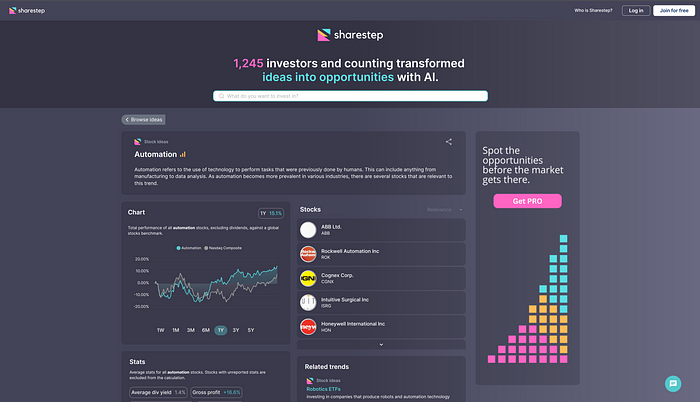
Task: Select the 1W chart time range
Action: pos(161,330)
